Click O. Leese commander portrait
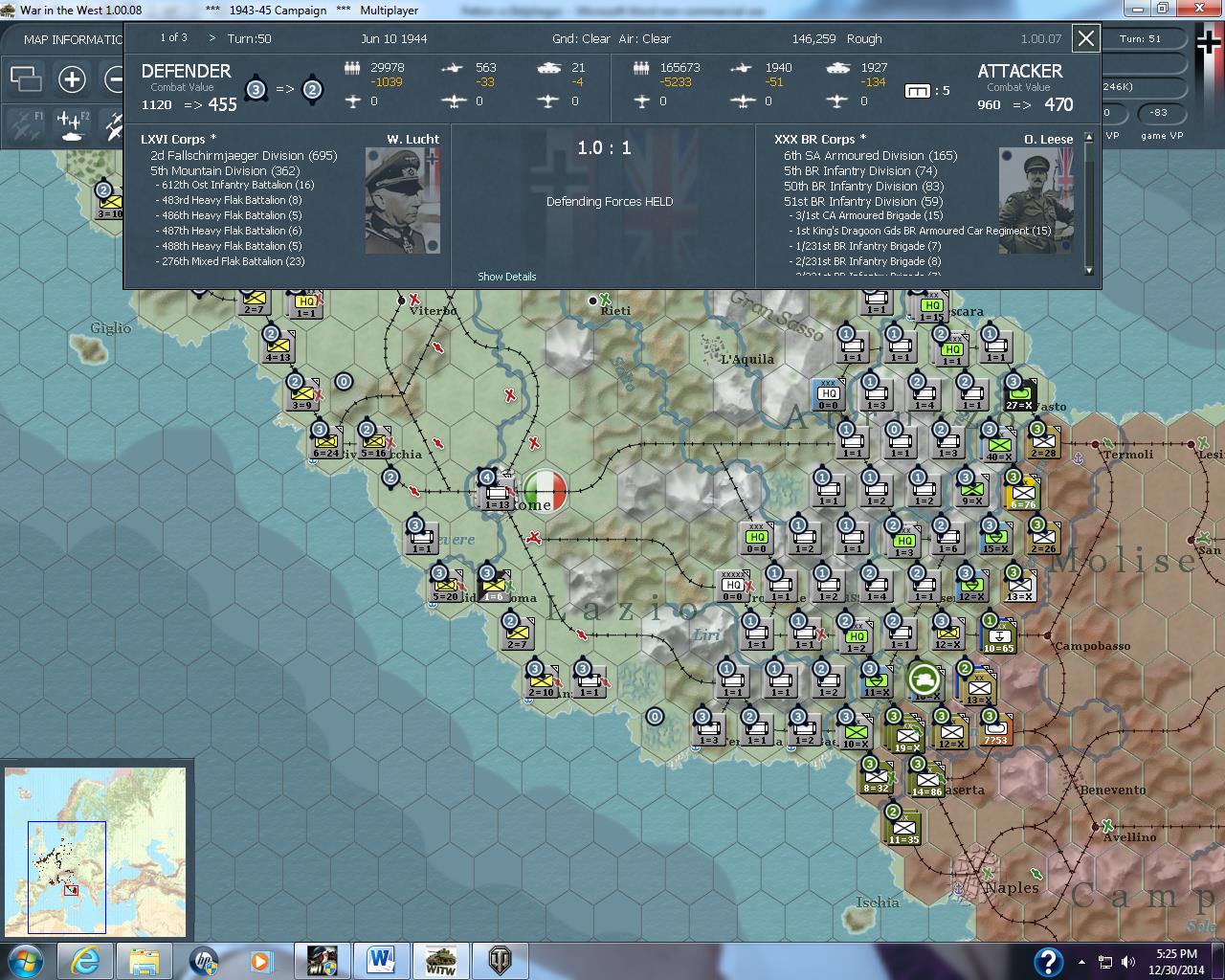This screenshot has height=980, width=1225. 1036,201
